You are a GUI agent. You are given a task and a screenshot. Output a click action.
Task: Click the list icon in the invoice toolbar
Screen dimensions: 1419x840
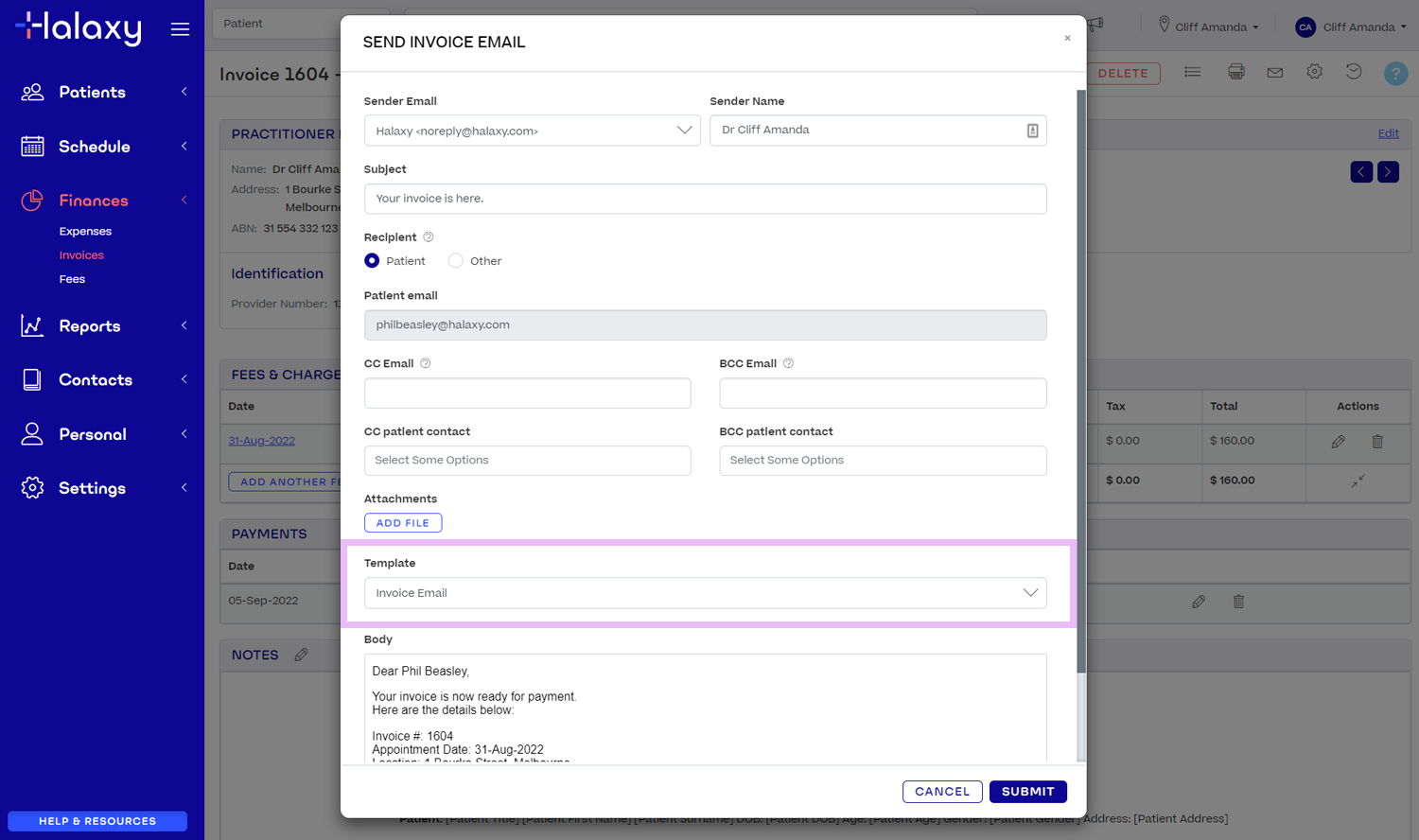[x=1192, y=70]
